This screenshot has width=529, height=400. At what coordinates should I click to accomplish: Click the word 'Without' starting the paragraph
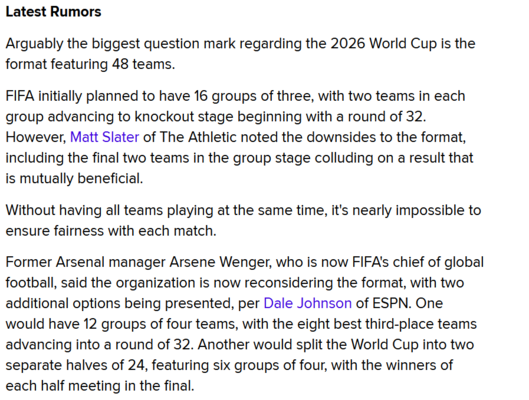click(30, 210)
